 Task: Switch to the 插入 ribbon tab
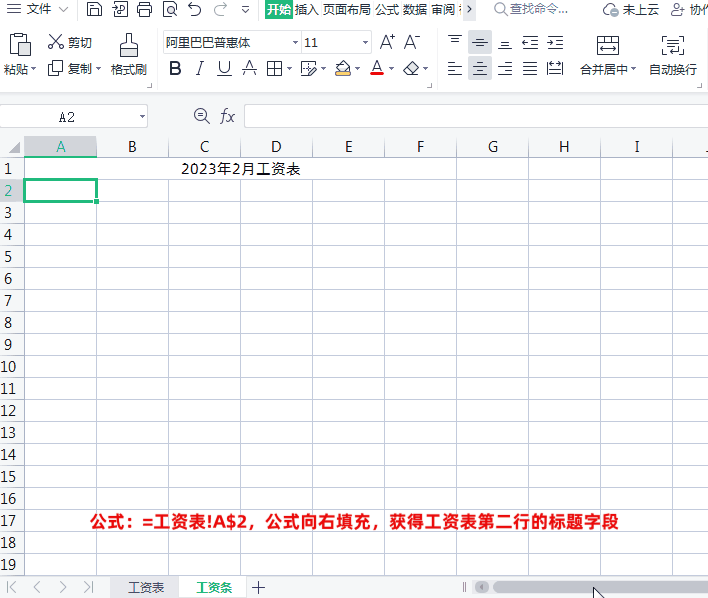[x=307, y=9]
